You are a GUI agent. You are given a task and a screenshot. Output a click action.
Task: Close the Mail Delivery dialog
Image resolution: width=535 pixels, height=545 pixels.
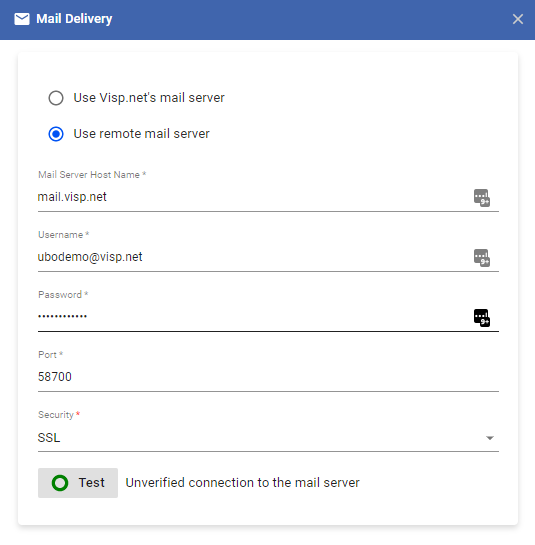(x=518, y=19)
